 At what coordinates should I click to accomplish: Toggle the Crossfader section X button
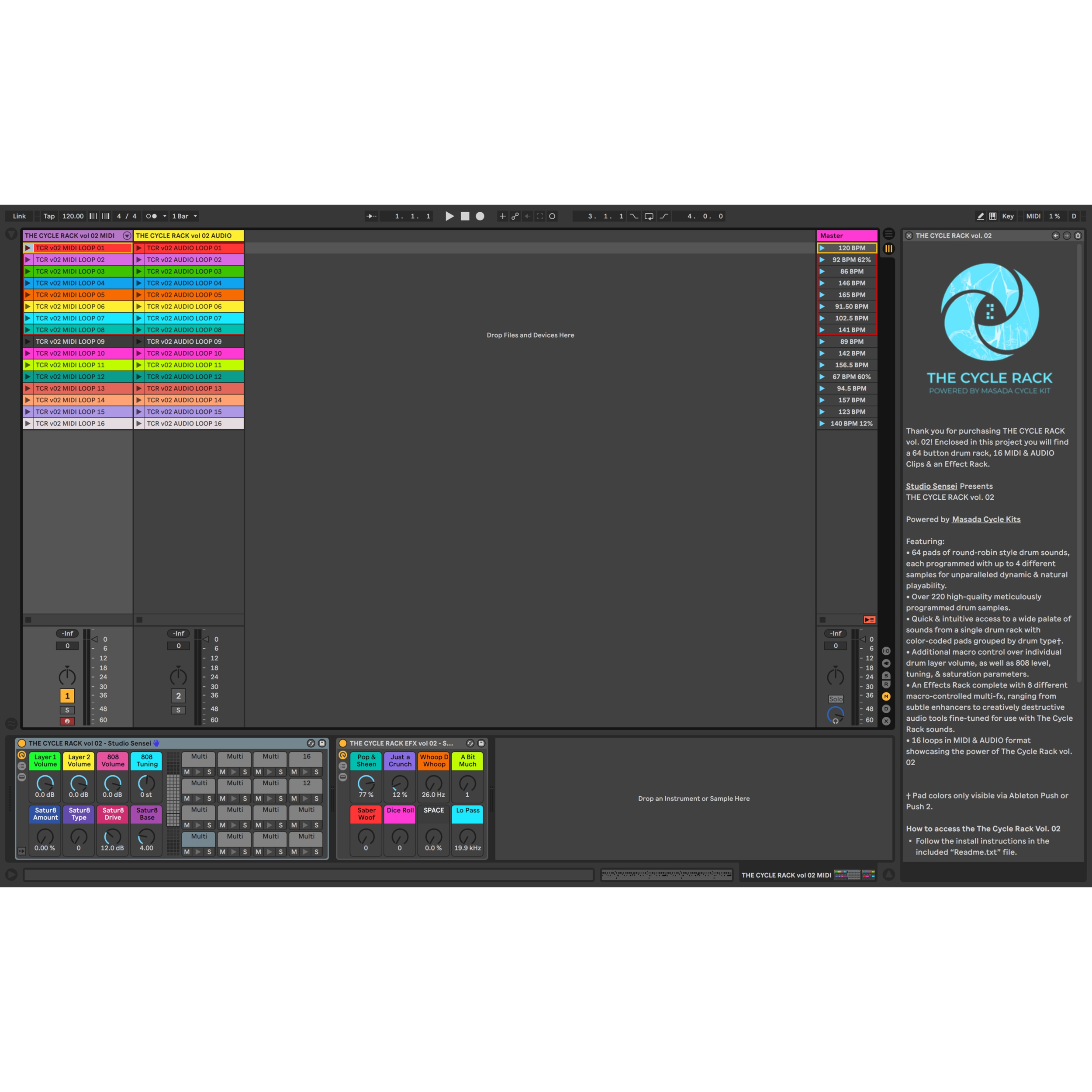[886, 721]
